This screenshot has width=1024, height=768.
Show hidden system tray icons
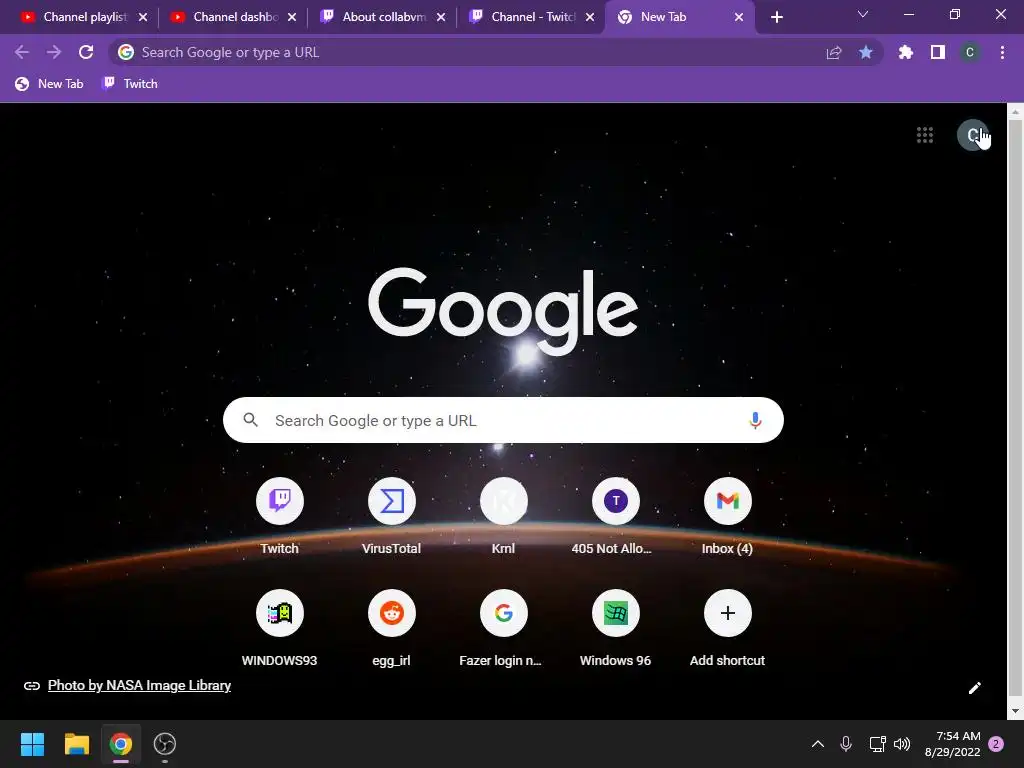coord(818,744)
